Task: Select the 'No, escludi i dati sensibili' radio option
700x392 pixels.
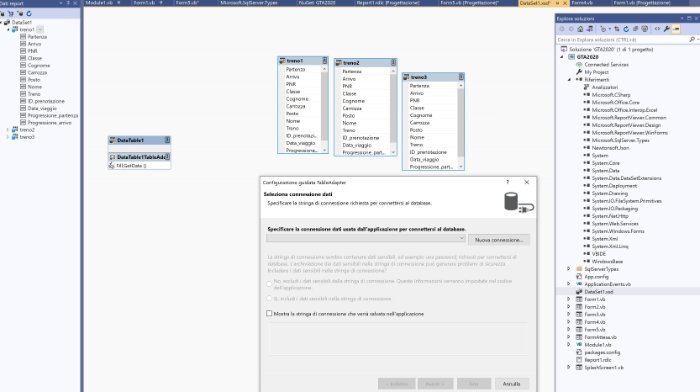Action: [269, 284]
